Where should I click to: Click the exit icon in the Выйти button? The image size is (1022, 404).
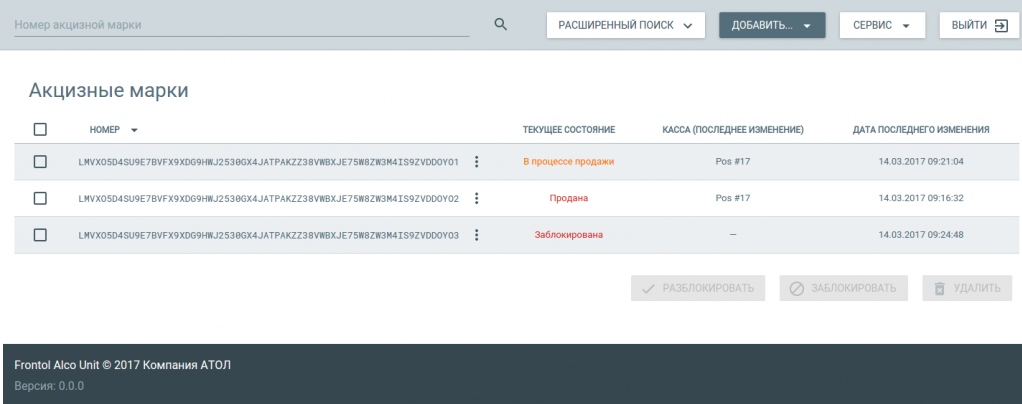(1000, 26)
